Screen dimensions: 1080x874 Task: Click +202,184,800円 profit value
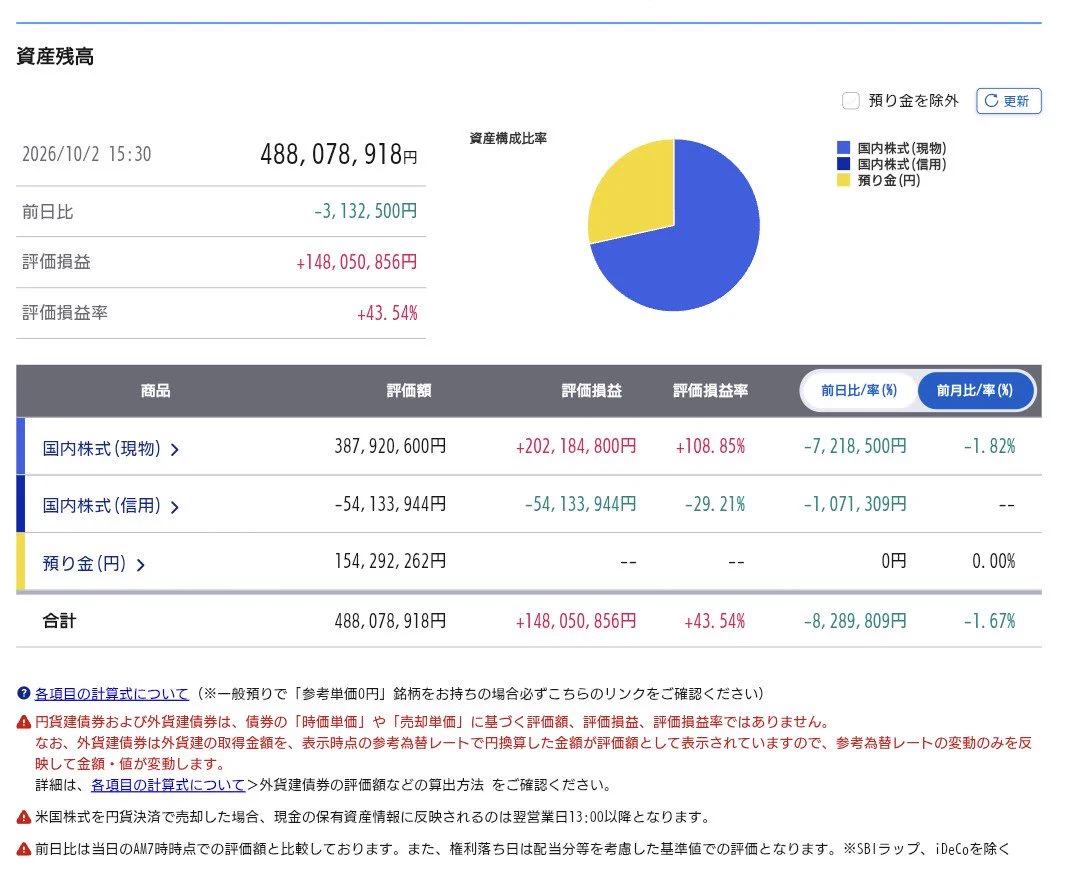[x=576, y=446]
